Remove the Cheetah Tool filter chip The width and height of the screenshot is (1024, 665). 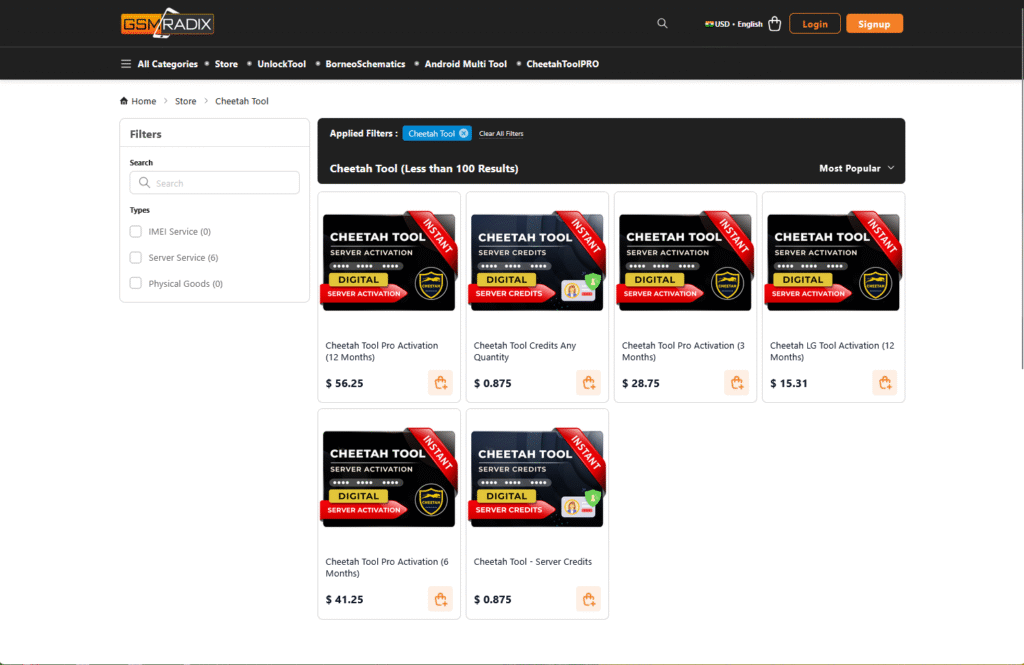point(464,133)
